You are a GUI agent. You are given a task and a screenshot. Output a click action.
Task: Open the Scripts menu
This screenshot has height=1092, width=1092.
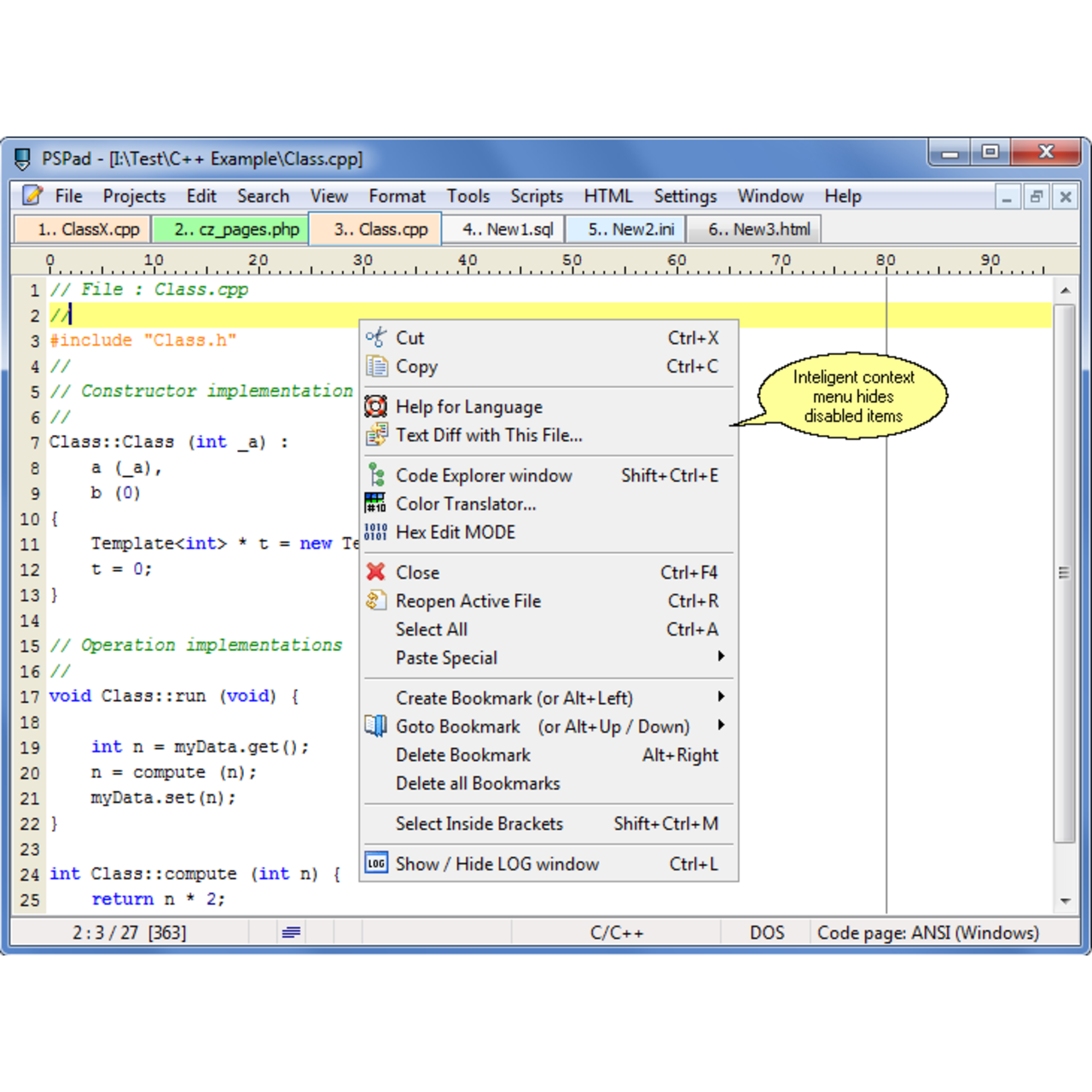536,196
